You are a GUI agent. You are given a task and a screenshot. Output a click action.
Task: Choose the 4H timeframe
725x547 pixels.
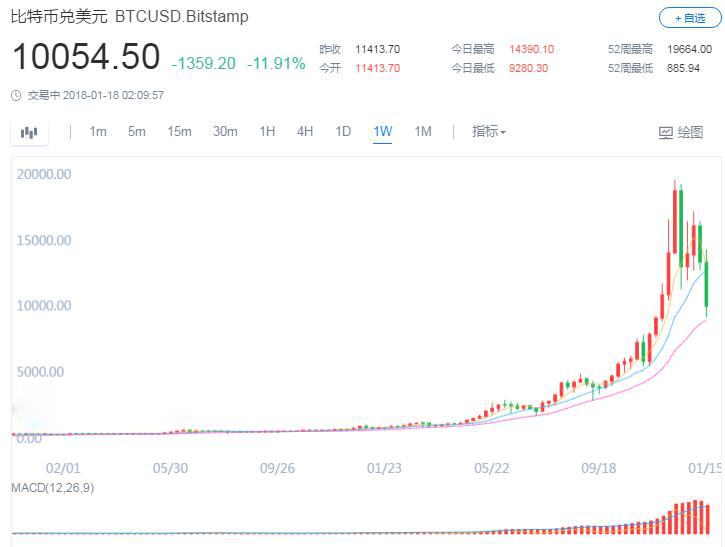[x=305, y=132]
